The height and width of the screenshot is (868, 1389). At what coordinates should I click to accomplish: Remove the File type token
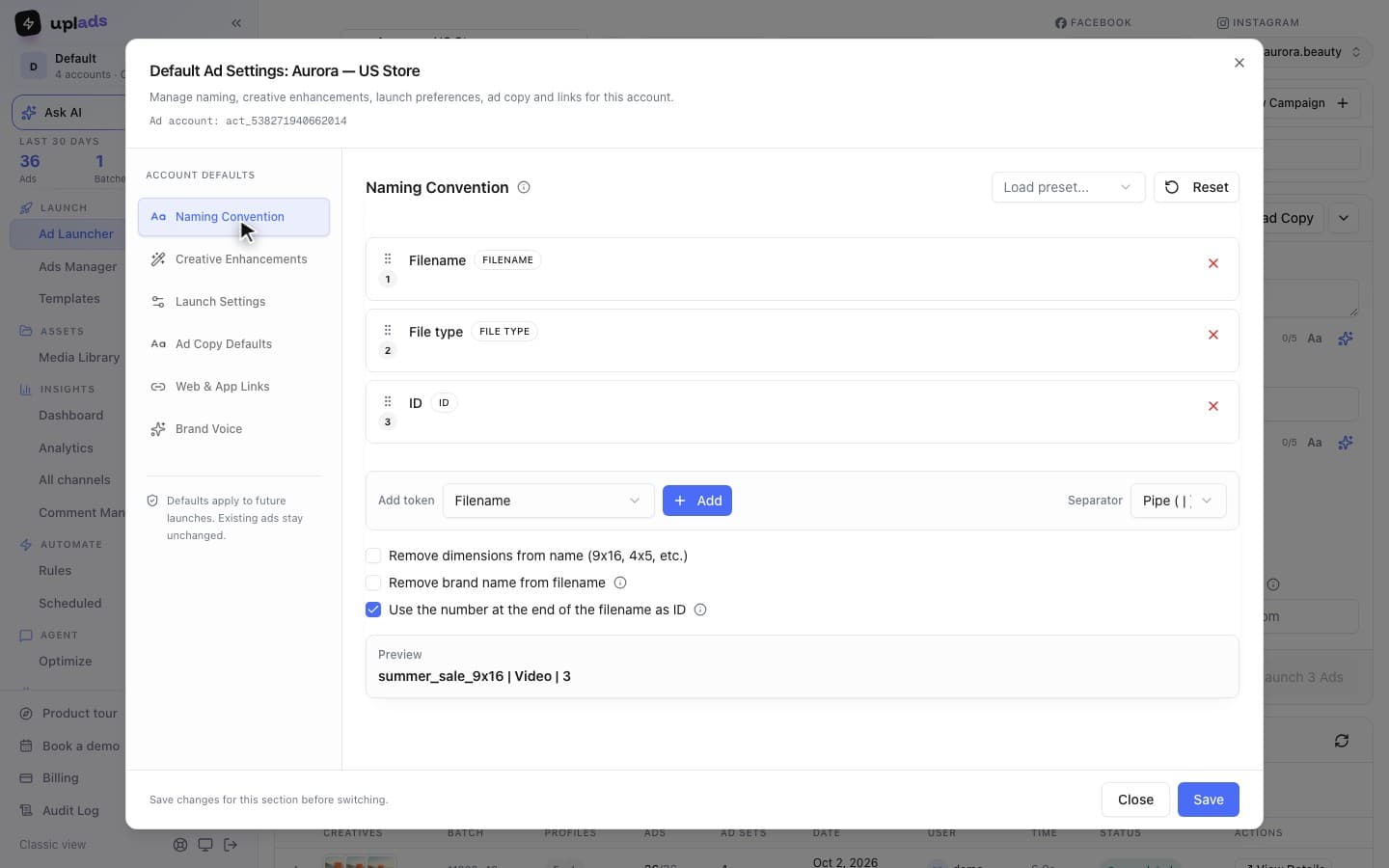tap(1213, 335)
